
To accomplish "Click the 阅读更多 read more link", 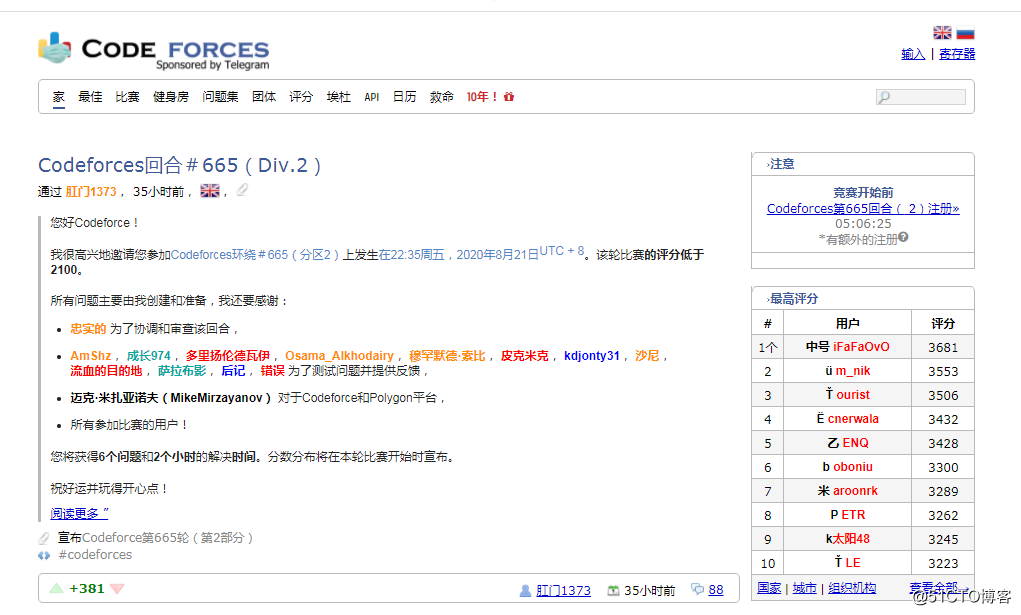I will [x=79, y=513].
